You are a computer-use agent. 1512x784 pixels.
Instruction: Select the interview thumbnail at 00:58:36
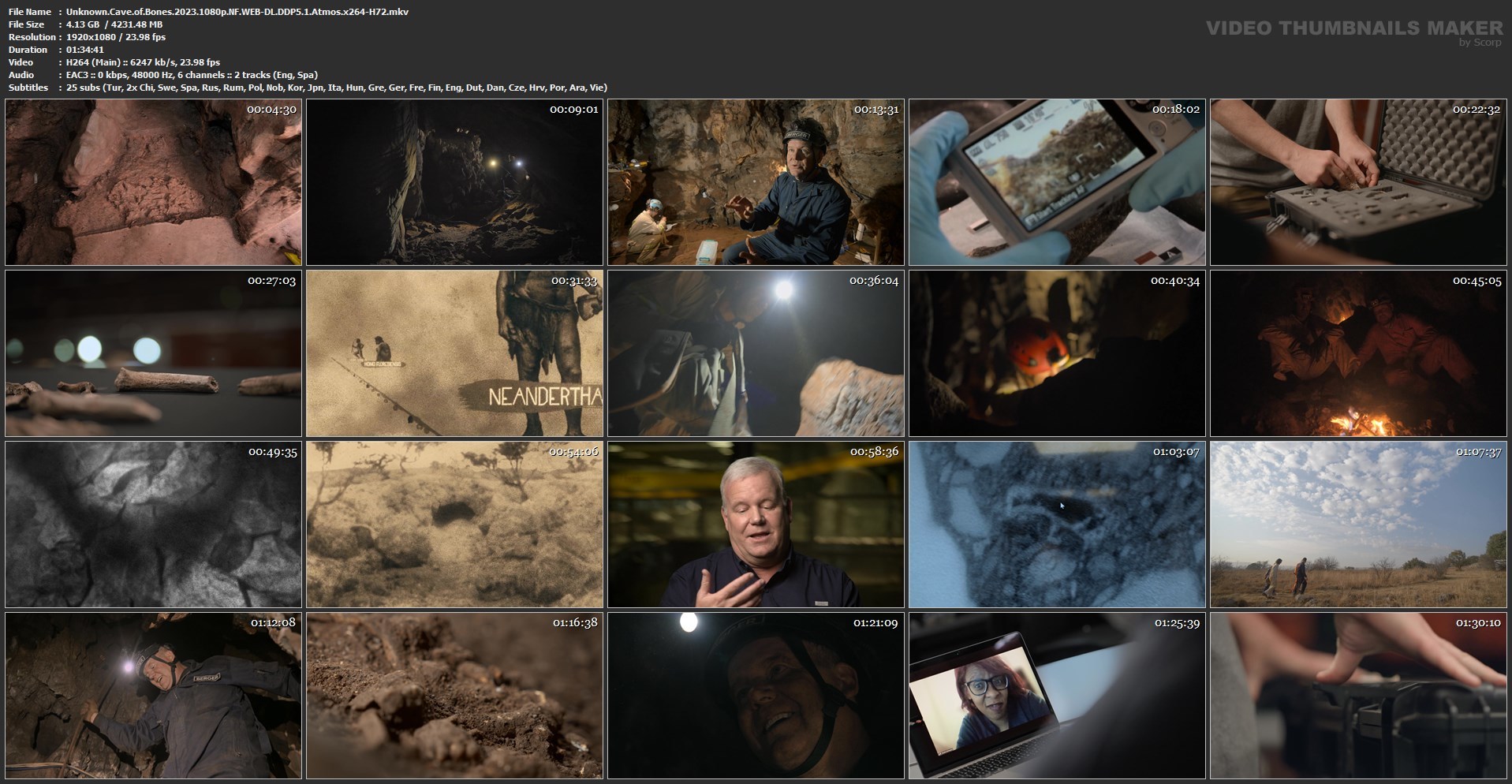click(756, 525)
